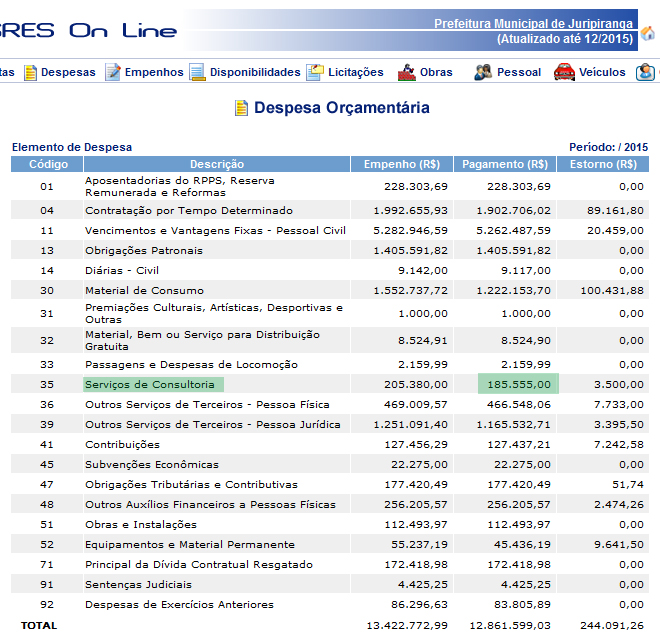Click the Licitações folder icon
The height and width of the screenshot is (636, 660).
pos(315,72)
